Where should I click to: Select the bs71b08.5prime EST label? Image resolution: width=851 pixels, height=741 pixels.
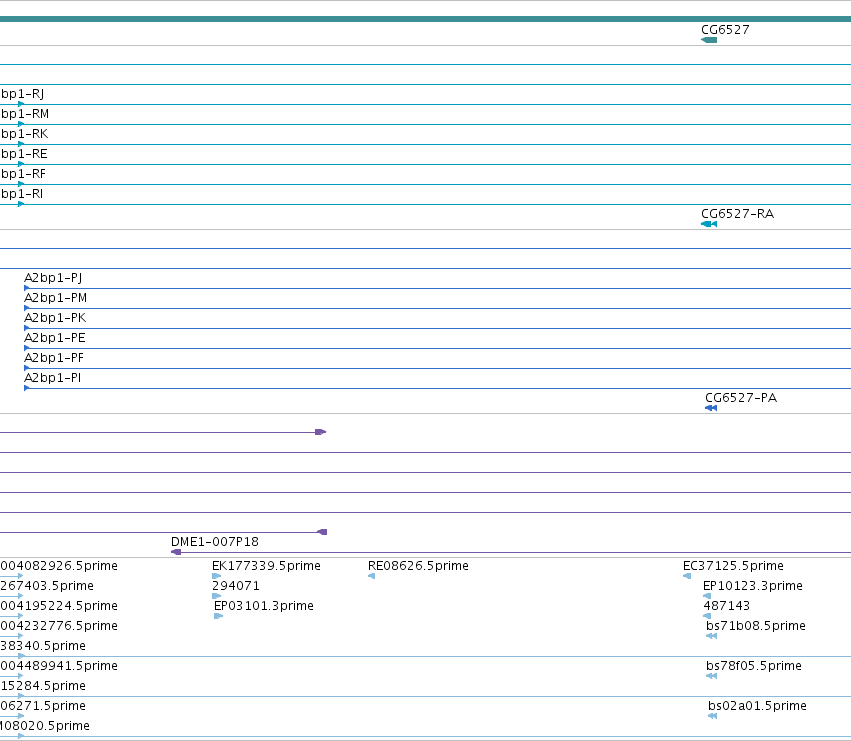coord(755,626)
